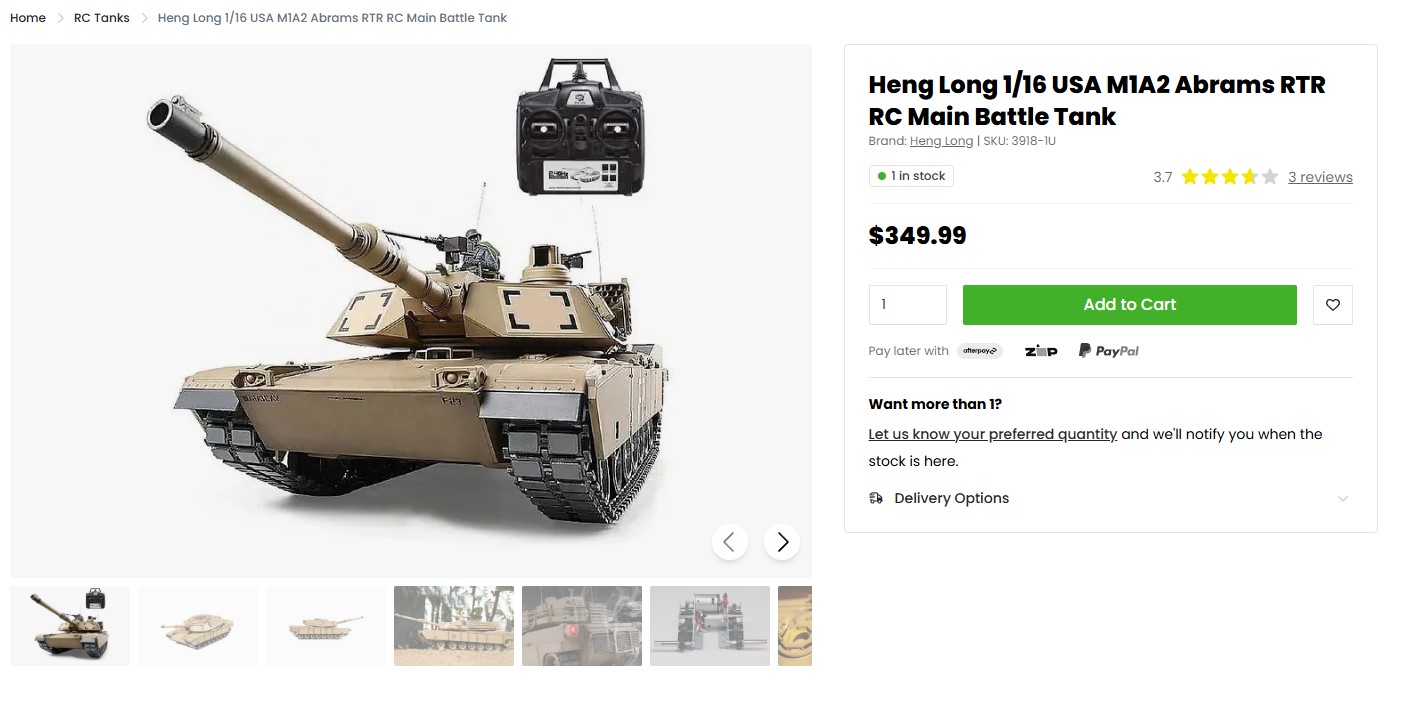
Task: Click the fourth gold star in the rating
Action: (x=1248, y=176)
